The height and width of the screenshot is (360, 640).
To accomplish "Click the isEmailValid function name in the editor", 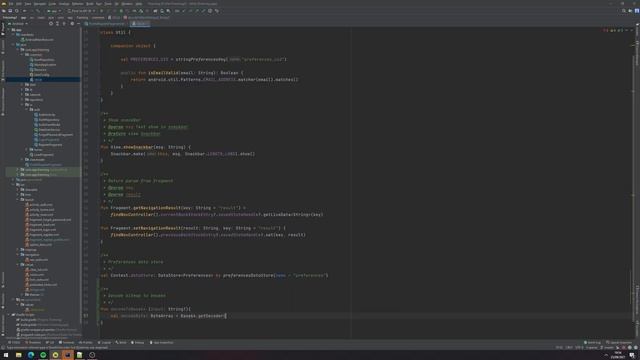I will 163,73.
